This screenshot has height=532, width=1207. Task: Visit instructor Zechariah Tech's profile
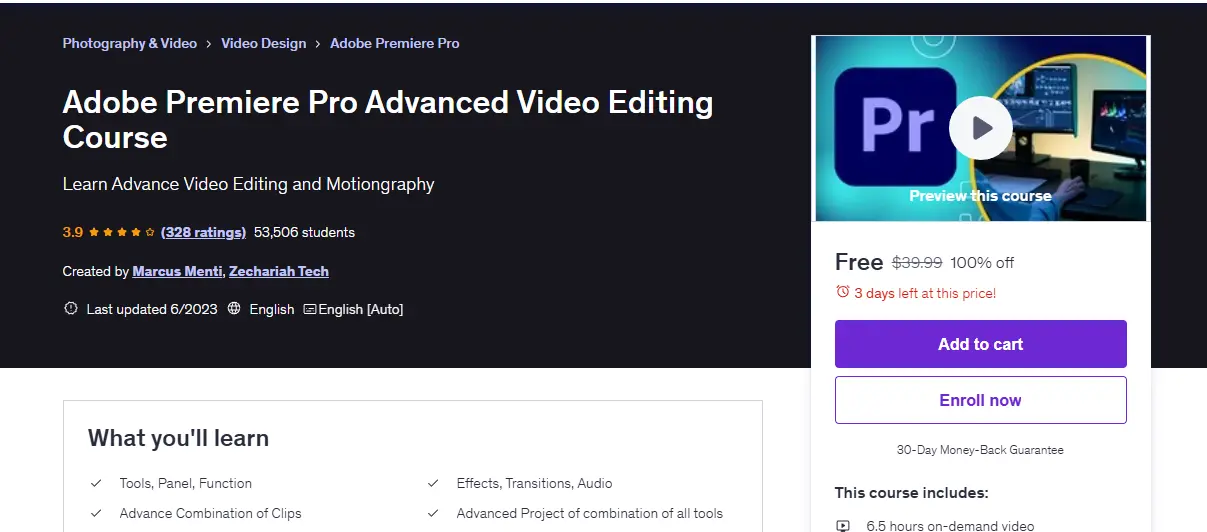(x=279, y=271)
